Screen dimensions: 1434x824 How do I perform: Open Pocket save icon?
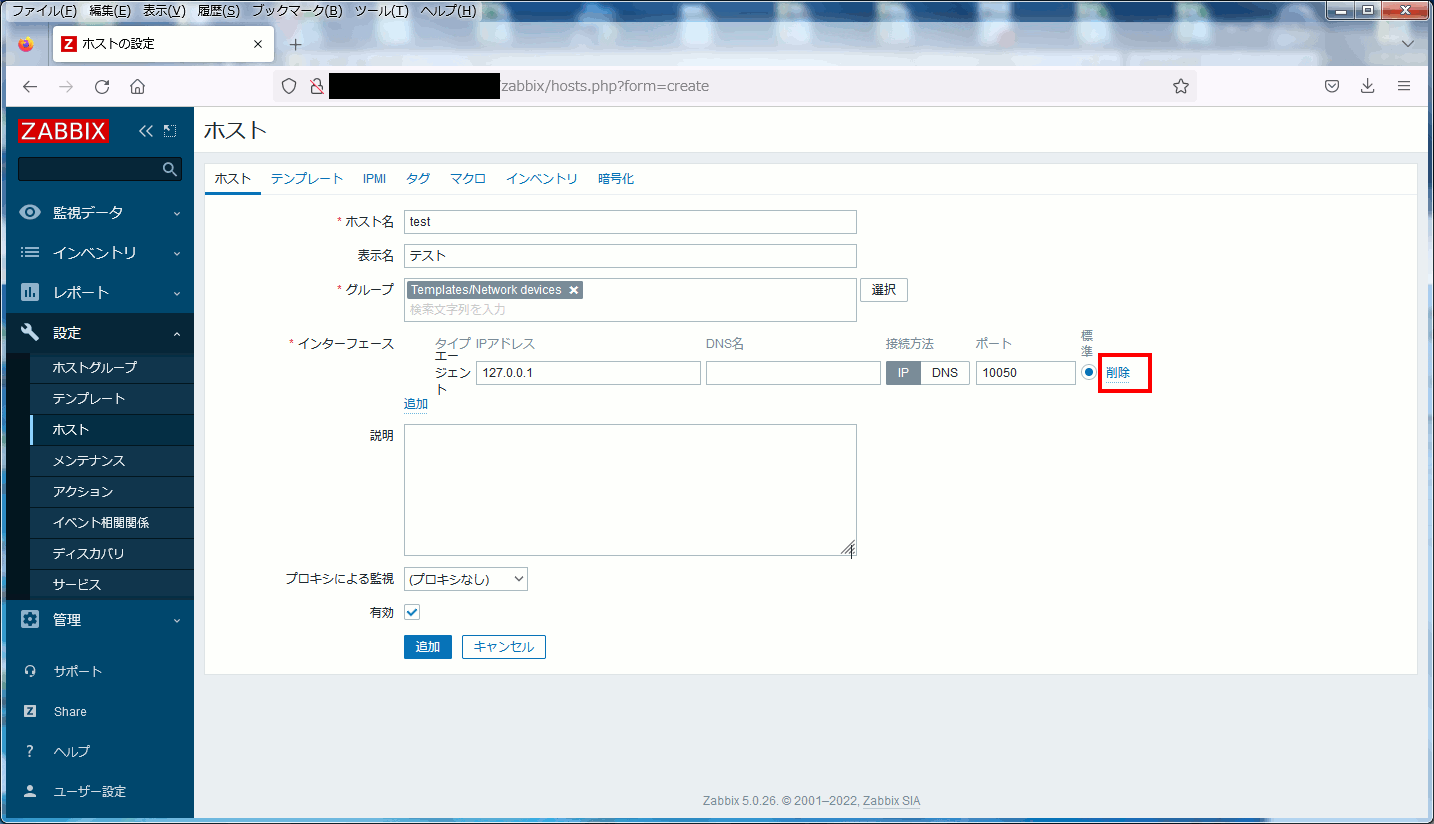tap(1332, 86)
